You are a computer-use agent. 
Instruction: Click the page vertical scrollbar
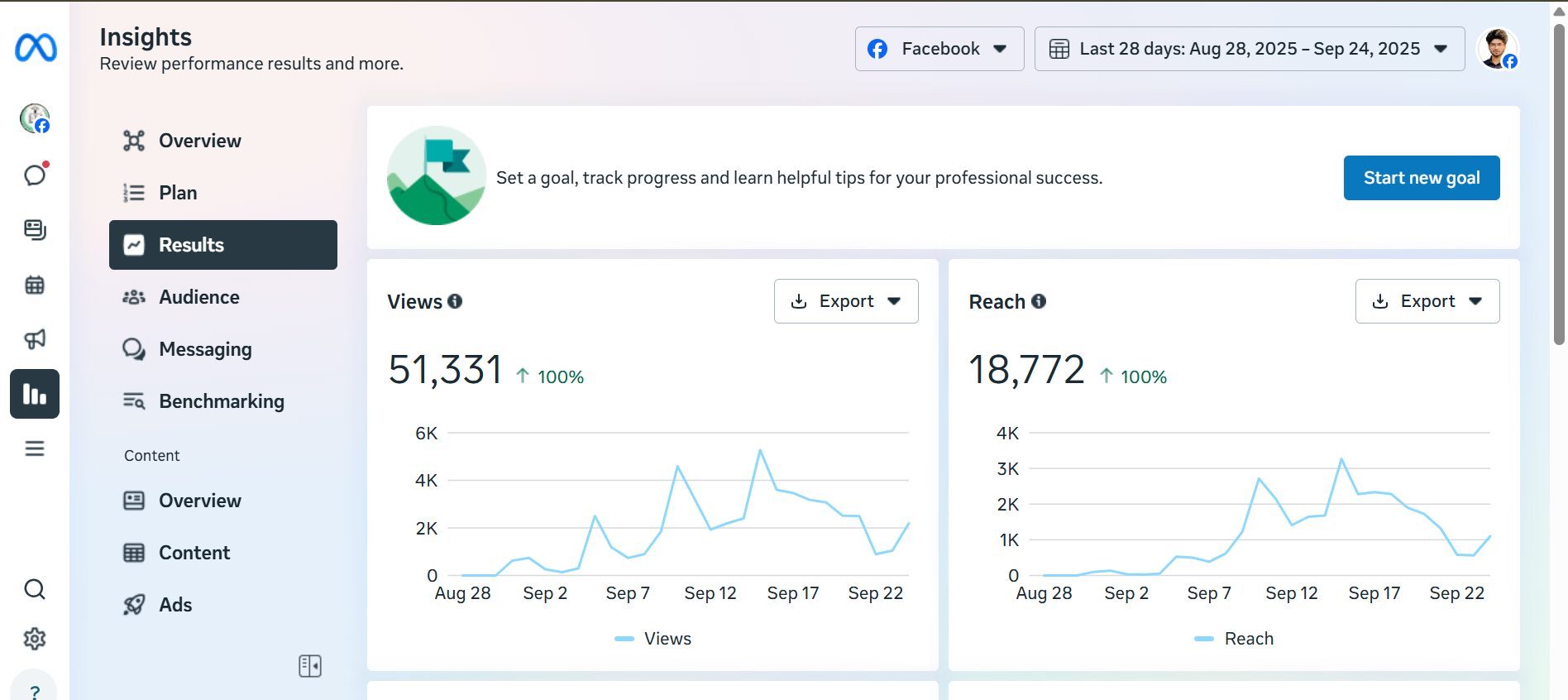pos(1559,182)
